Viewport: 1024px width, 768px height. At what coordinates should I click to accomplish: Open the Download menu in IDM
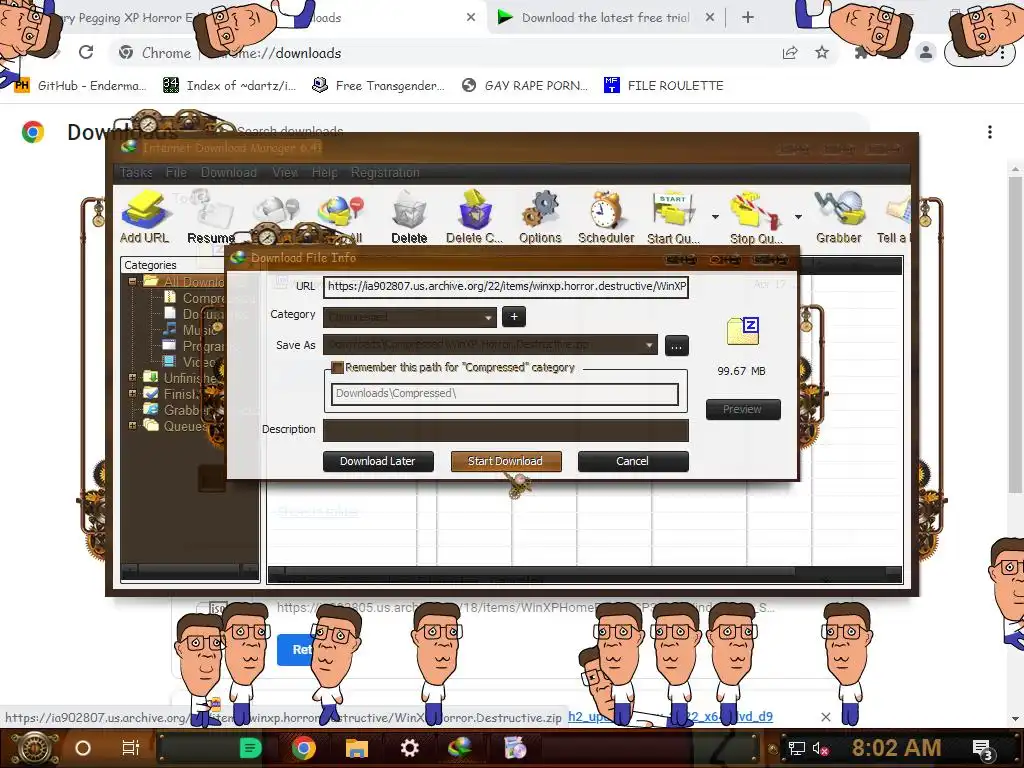229,172
